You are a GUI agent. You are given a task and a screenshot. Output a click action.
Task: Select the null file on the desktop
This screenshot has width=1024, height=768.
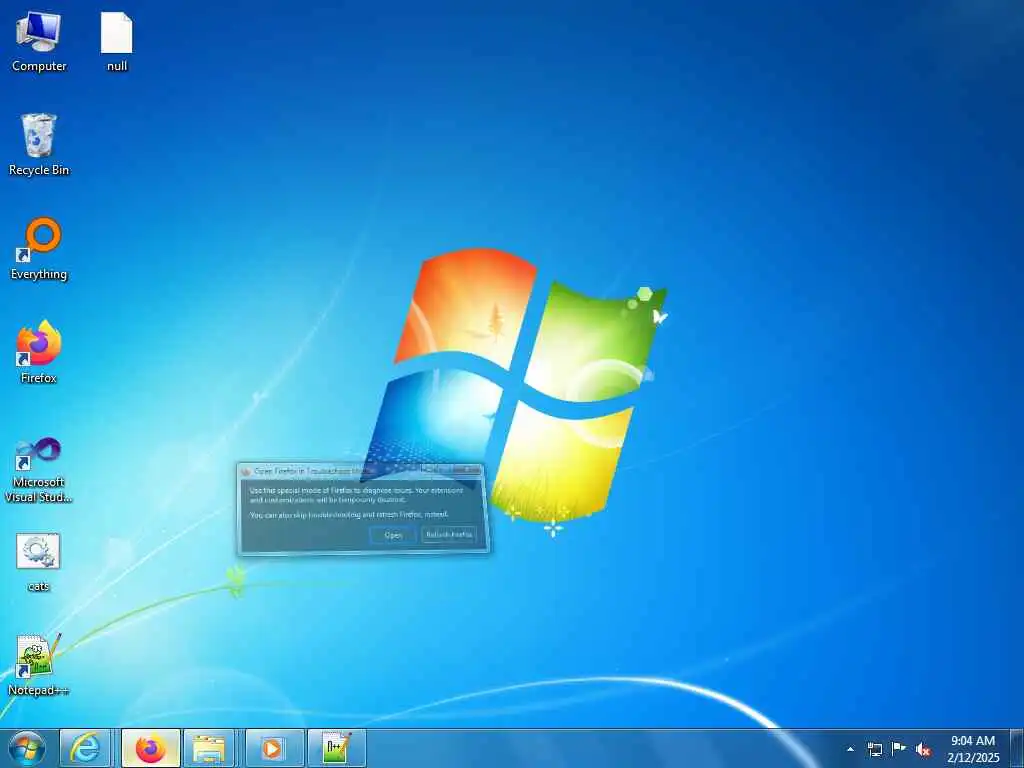point(116,41)
